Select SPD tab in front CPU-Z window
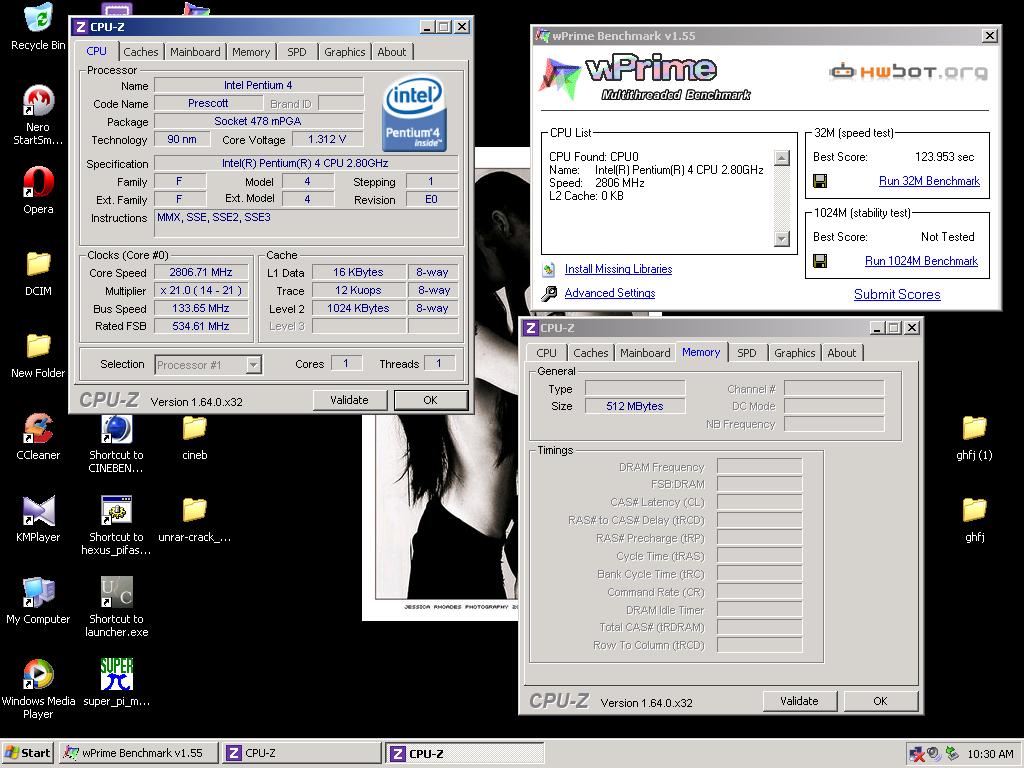Viewport: 1024px width, 768px height. coord(296,52)
